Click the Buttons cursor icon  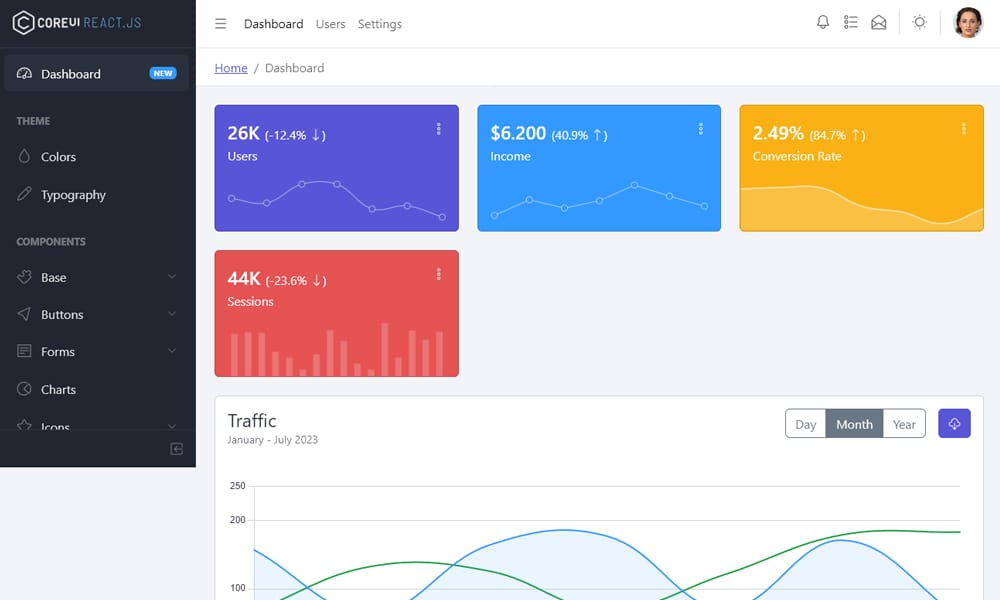(24, 314)
